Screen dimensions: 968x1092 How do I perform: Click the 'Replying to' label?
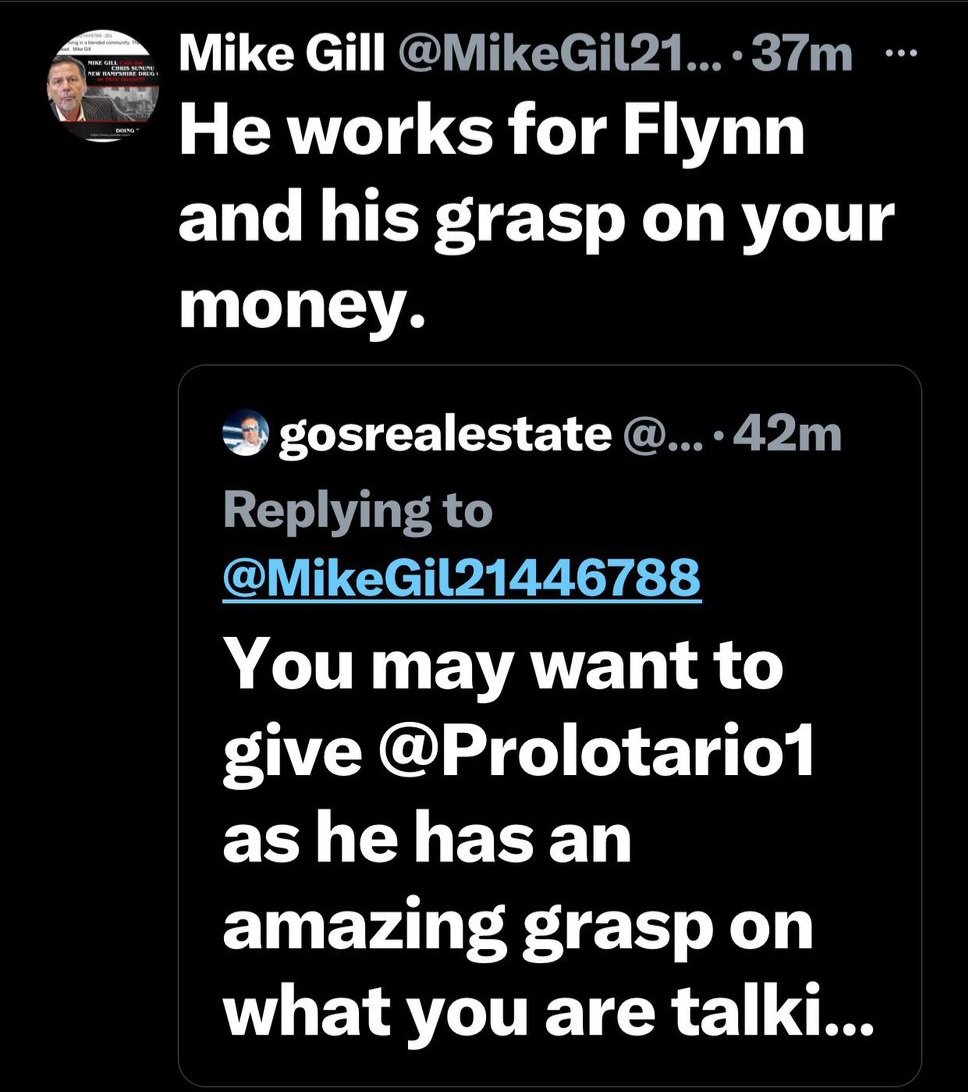pyautogui.click(x=358, y=510)
